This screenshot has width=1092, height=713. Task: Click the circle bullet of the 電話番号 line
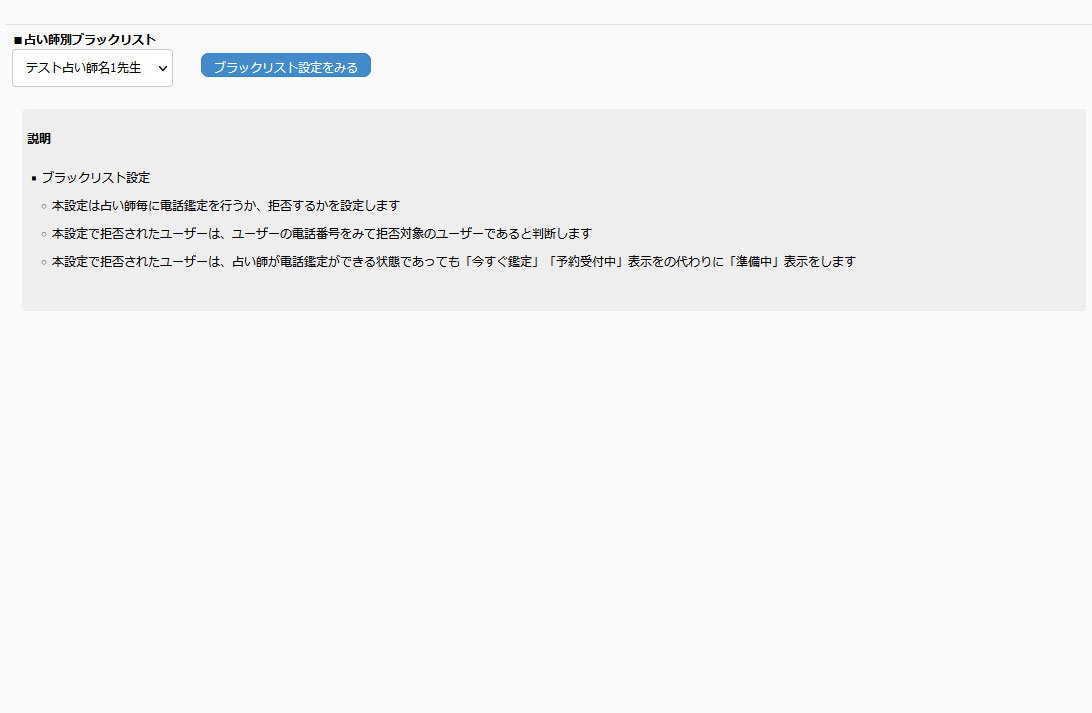pyautogui.click(x=44, y=234)
